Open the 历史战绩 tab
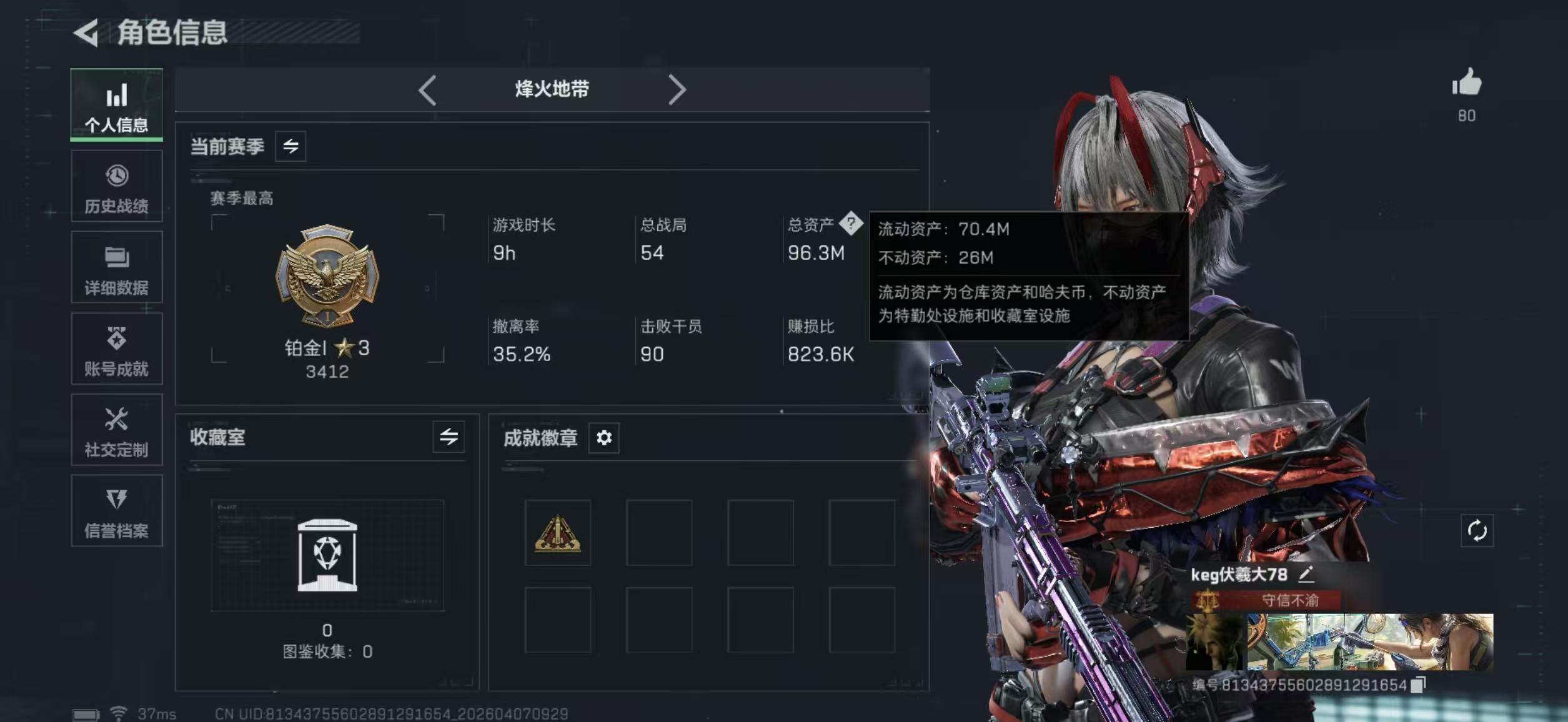 [117, 186]
